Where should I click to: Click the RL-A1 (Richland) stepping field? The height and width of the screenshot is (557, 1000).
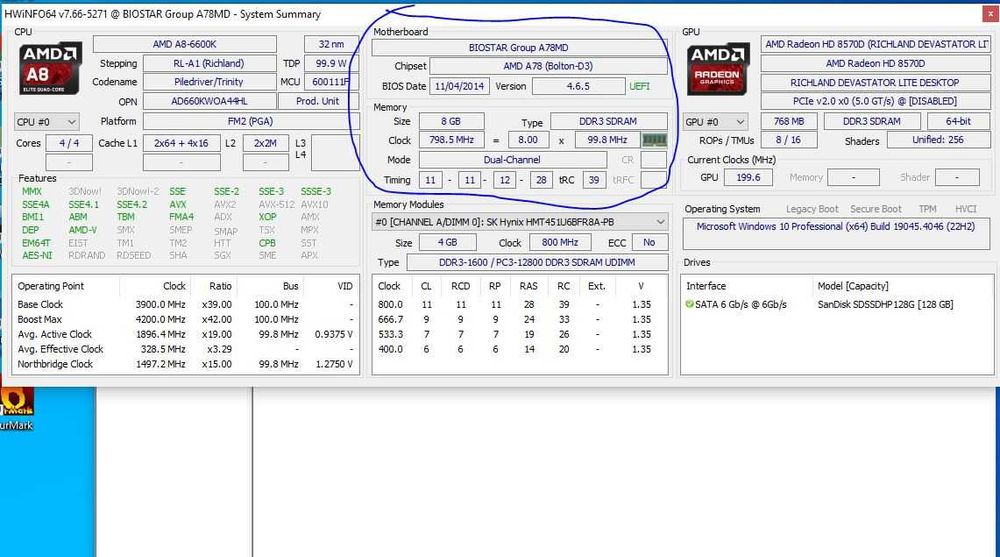click(209, 63)
